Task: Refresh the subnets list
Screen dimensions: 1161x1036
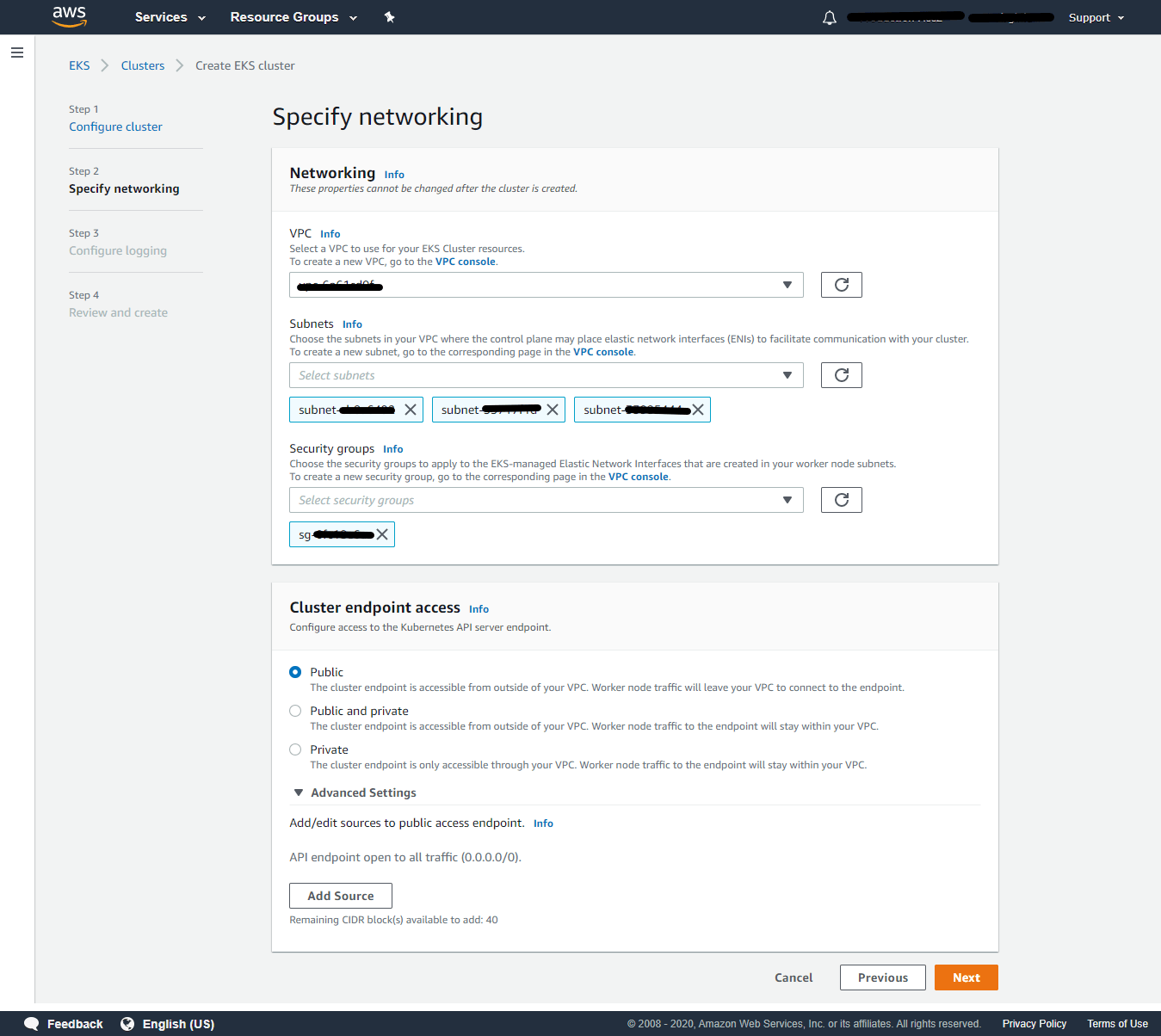Action: (842, 375)
